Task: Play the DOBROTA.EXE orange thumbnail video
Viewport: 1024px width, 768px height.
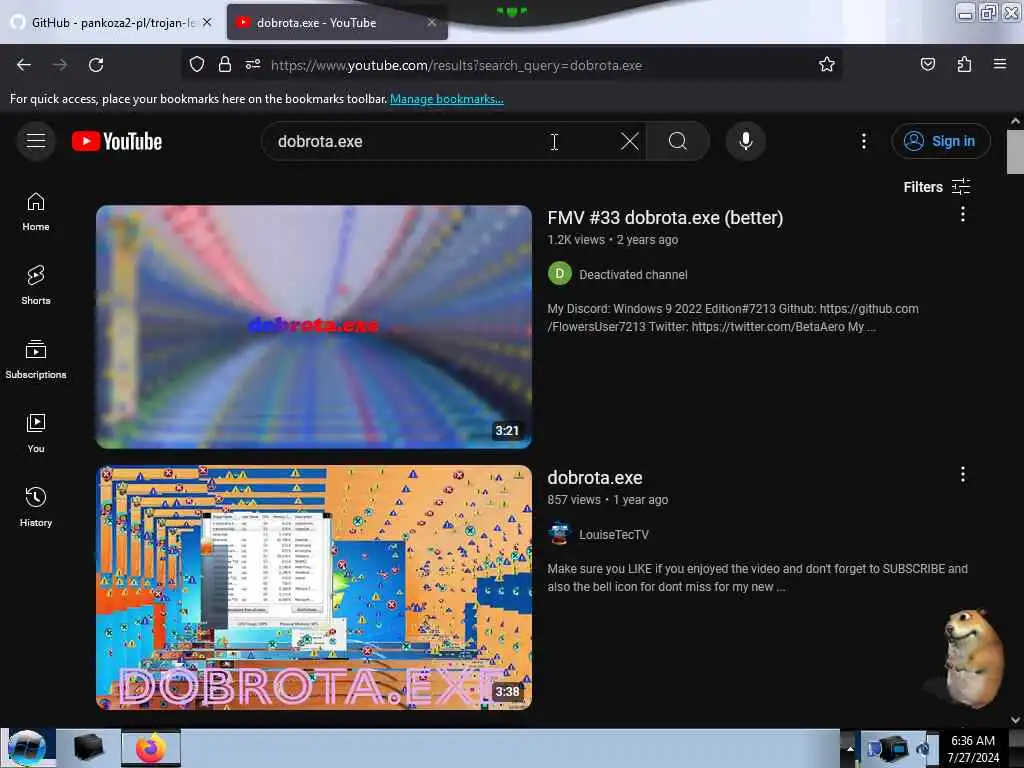Action: point(313,587)
